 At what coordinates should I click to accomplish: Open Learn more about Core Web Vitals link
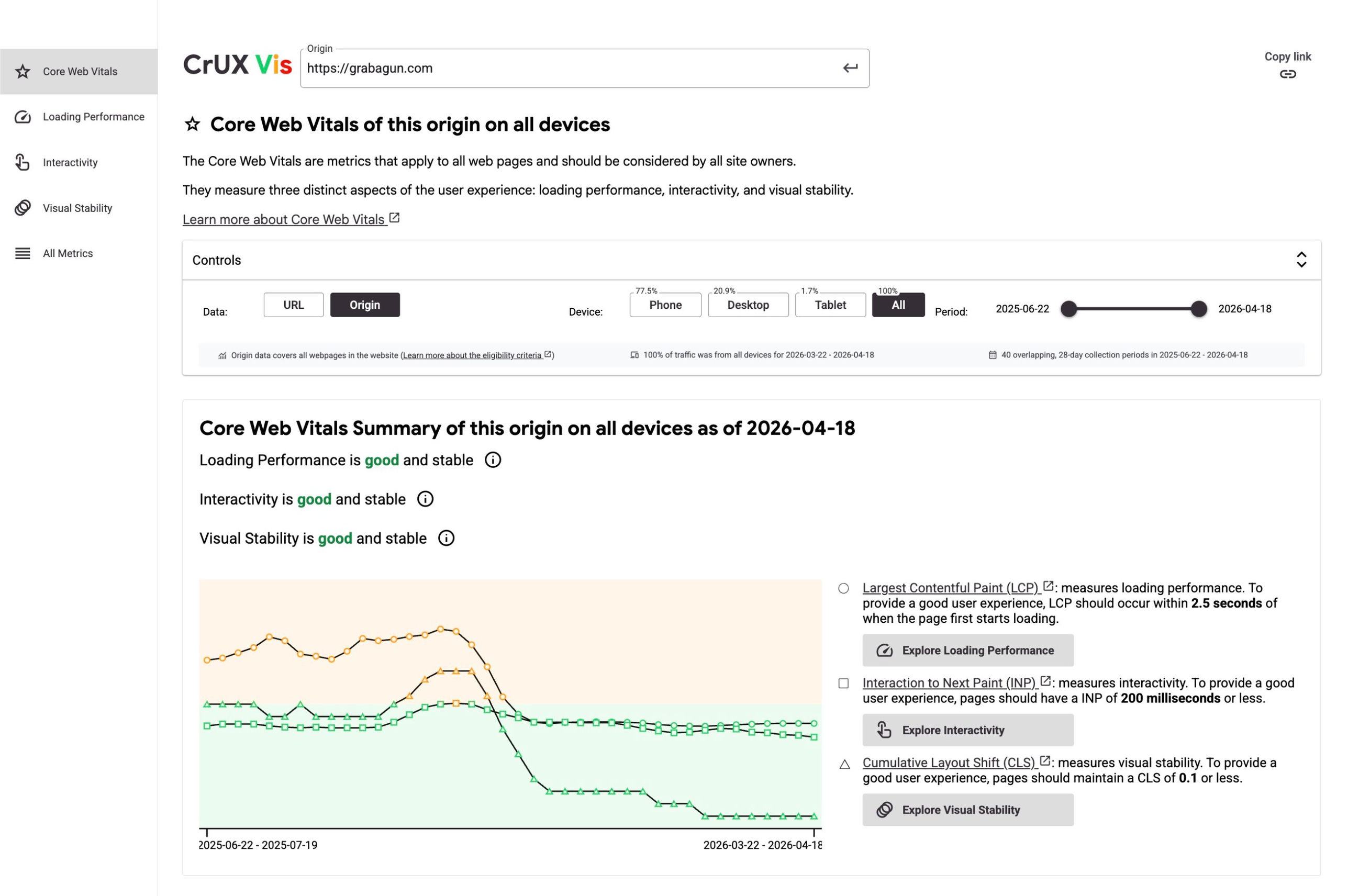(284, 219)
